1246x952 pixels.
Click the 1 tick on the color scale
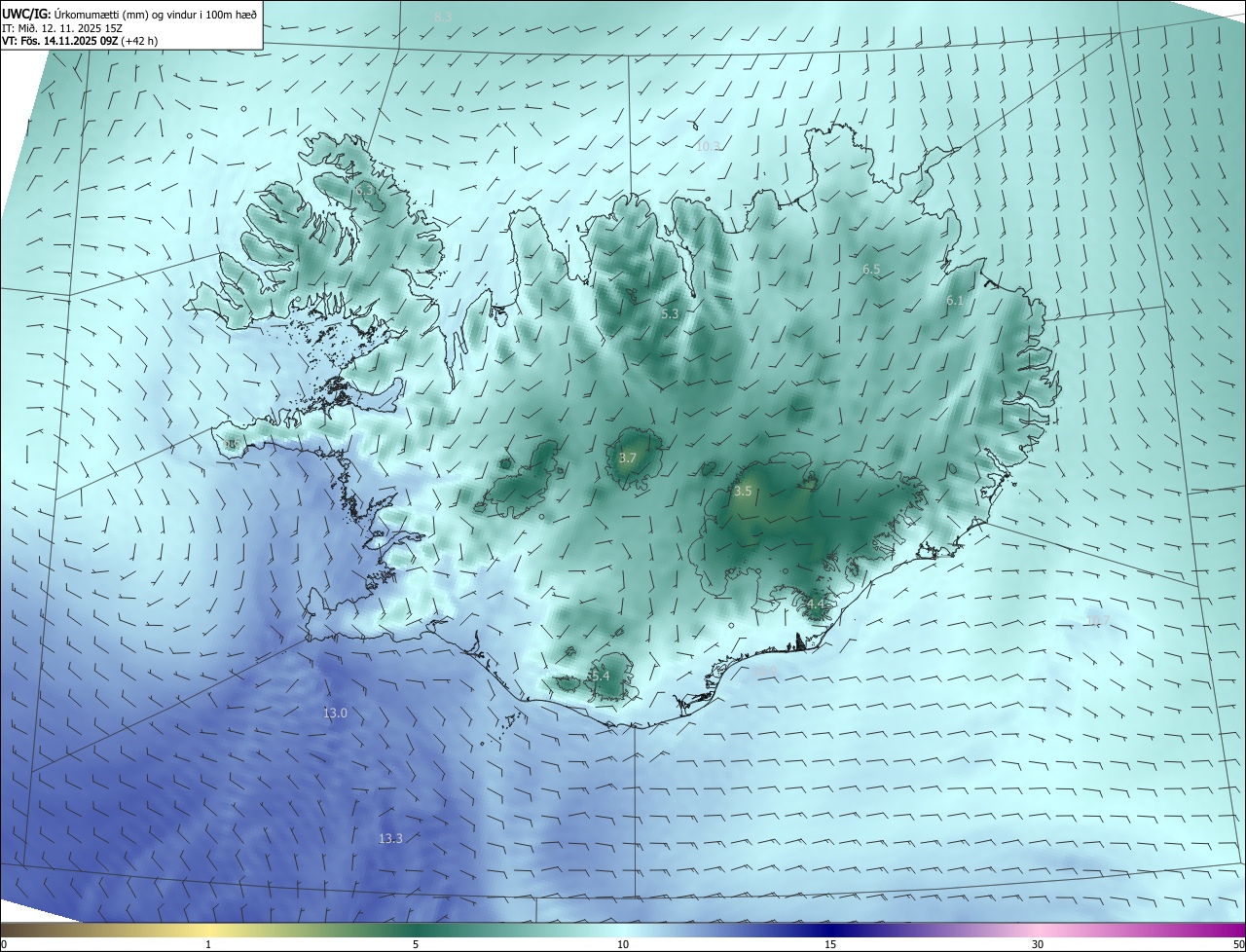click(208, 944)
